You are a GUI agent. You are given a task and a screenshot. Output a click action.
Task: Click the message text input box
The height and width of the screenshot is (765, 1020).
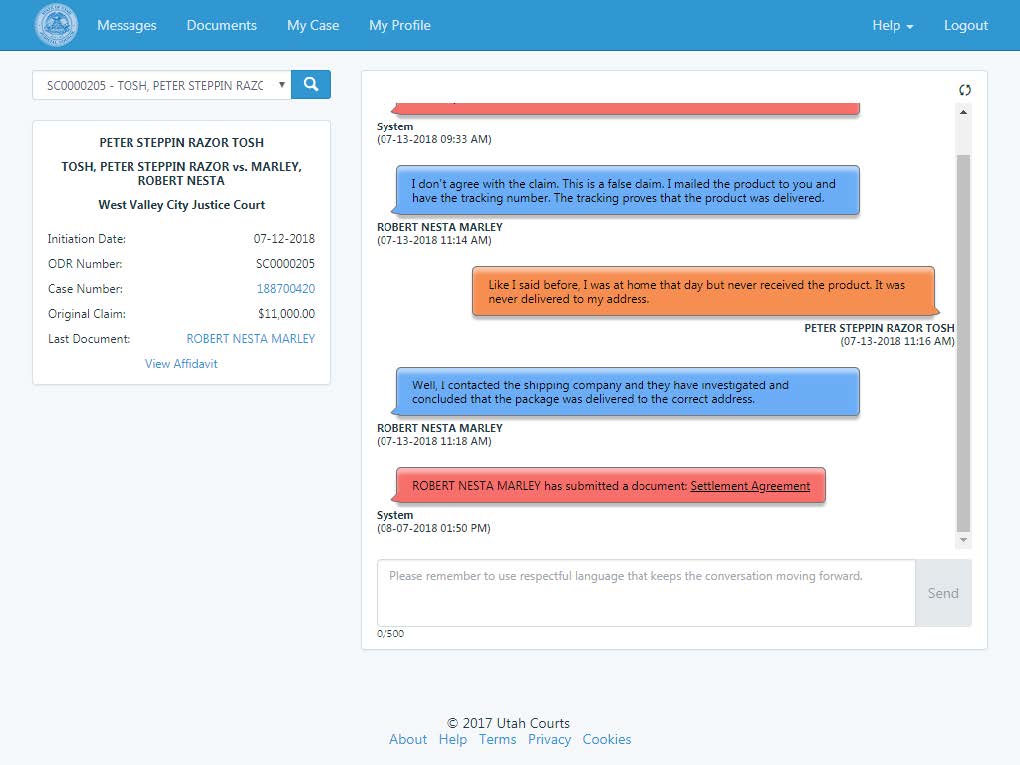[645, 593]
